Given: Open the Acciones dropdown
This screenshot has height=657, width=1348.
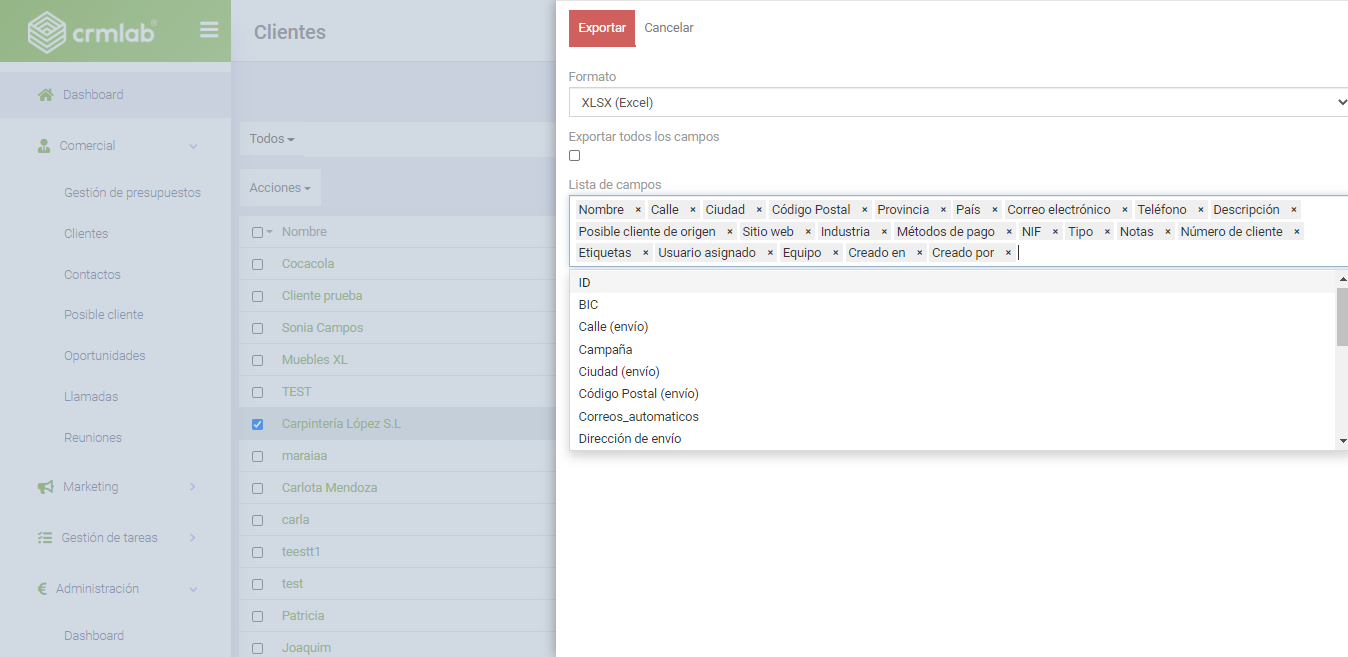Looking at the screenshot, I should coord(280,188).
